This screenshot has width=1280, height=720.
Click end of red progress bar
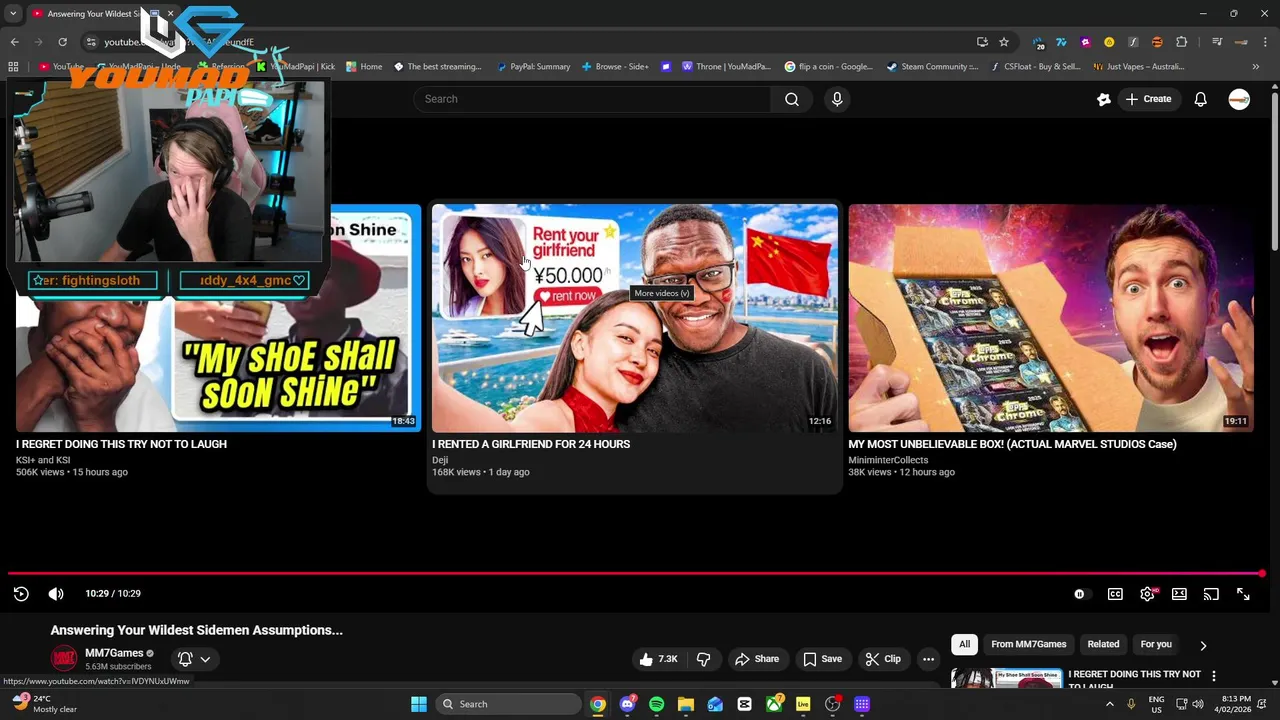pos(1262,574)
